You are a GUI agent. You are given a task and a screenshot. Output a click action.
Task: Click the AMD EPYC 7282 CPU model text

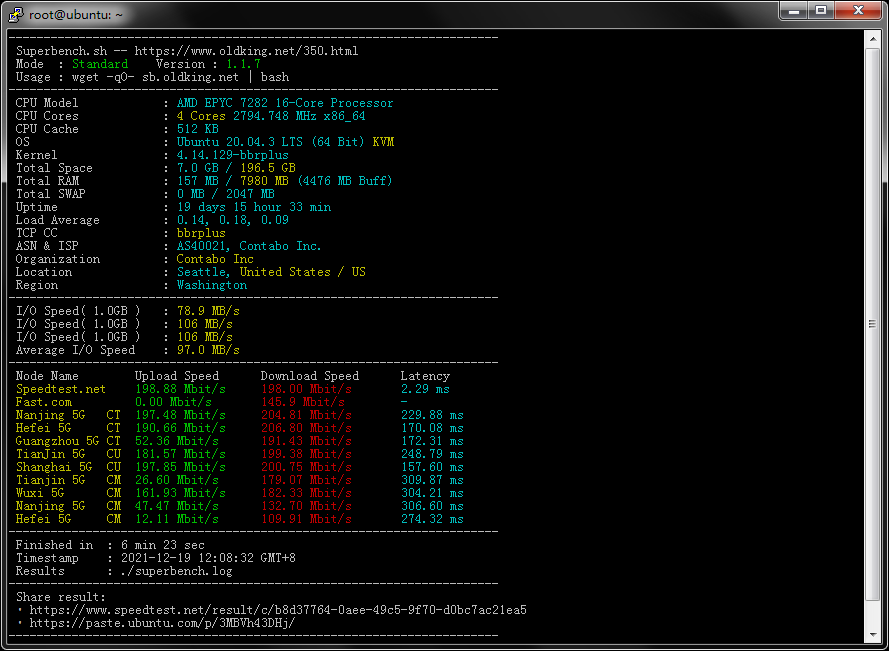[285, 103]
